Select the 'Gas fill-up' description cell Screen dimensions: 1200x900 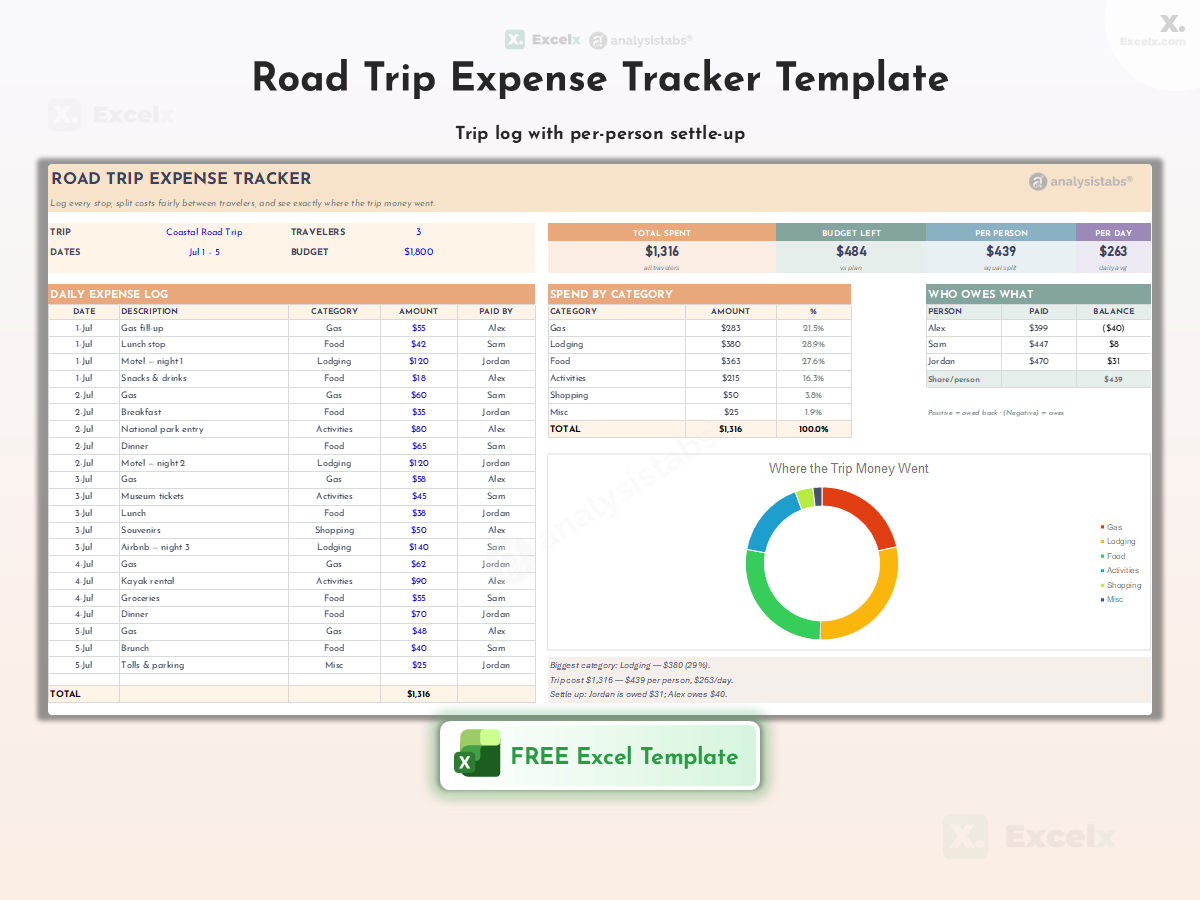click(x=204, y=328)
